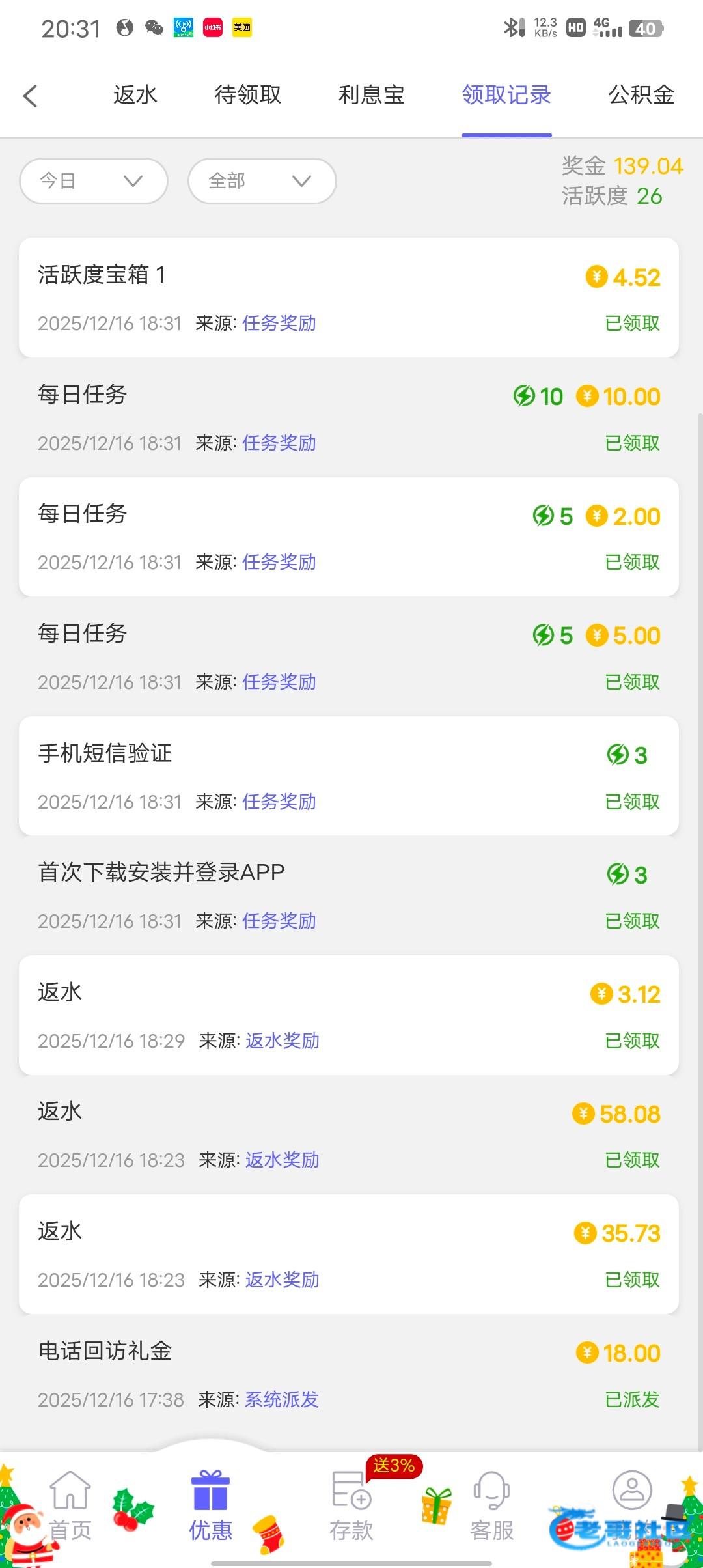
Task: Open the 利息宝 tab
Action: (x=371, y=95)
